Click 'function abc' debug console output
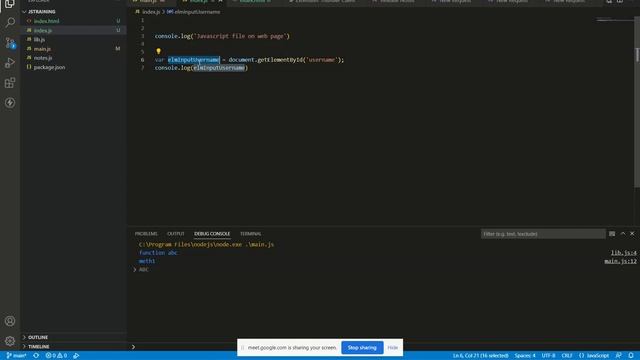 coord(158,253)
